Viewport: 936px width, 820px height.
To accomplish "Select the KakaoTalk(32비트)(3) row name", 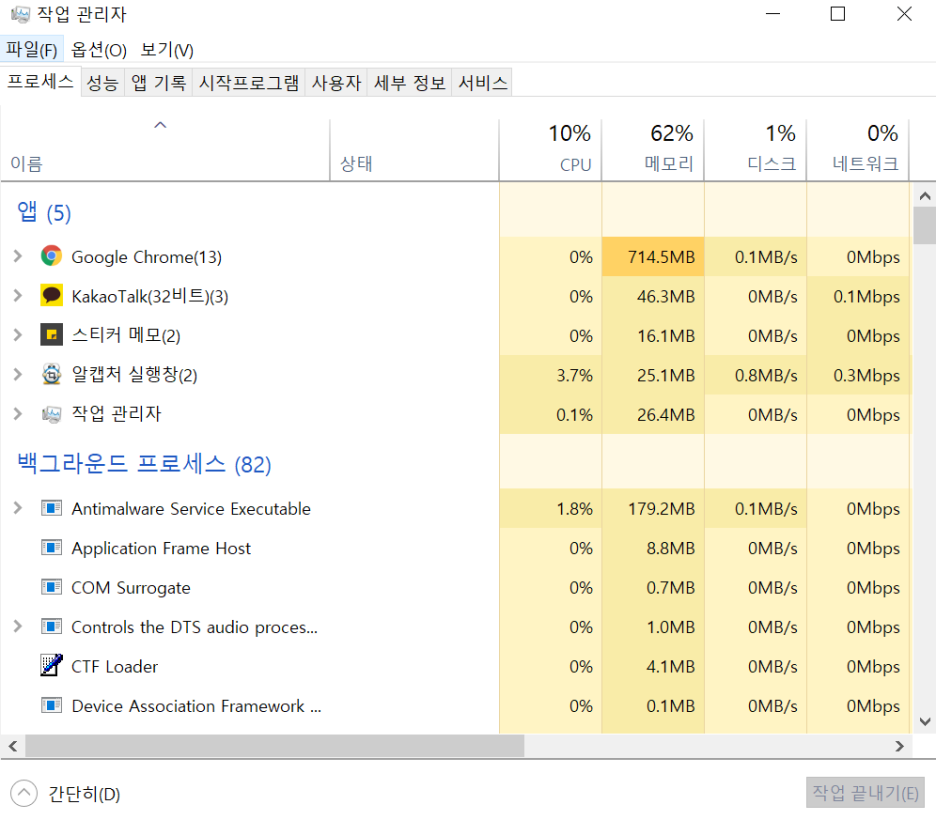I will pyautogui.click(x=150, y=296).
